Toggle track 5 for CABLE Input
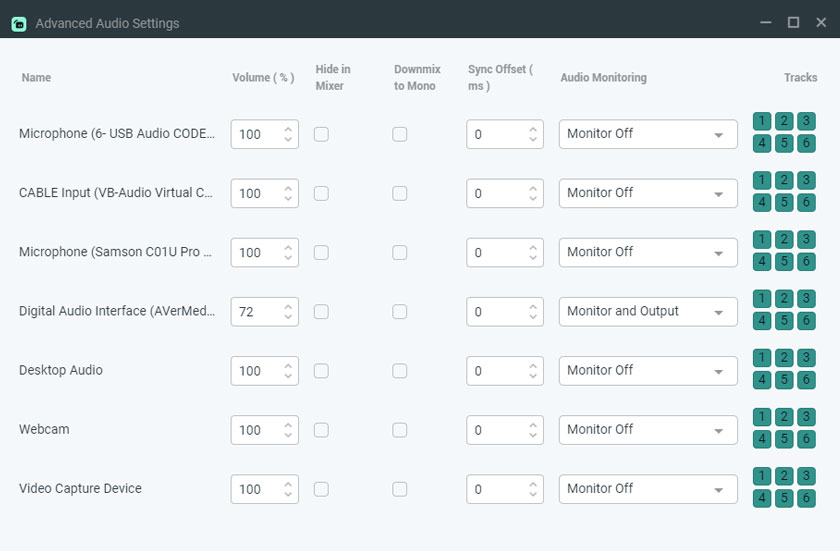Screen dimensions: 840x551 [x=784, y=203]
